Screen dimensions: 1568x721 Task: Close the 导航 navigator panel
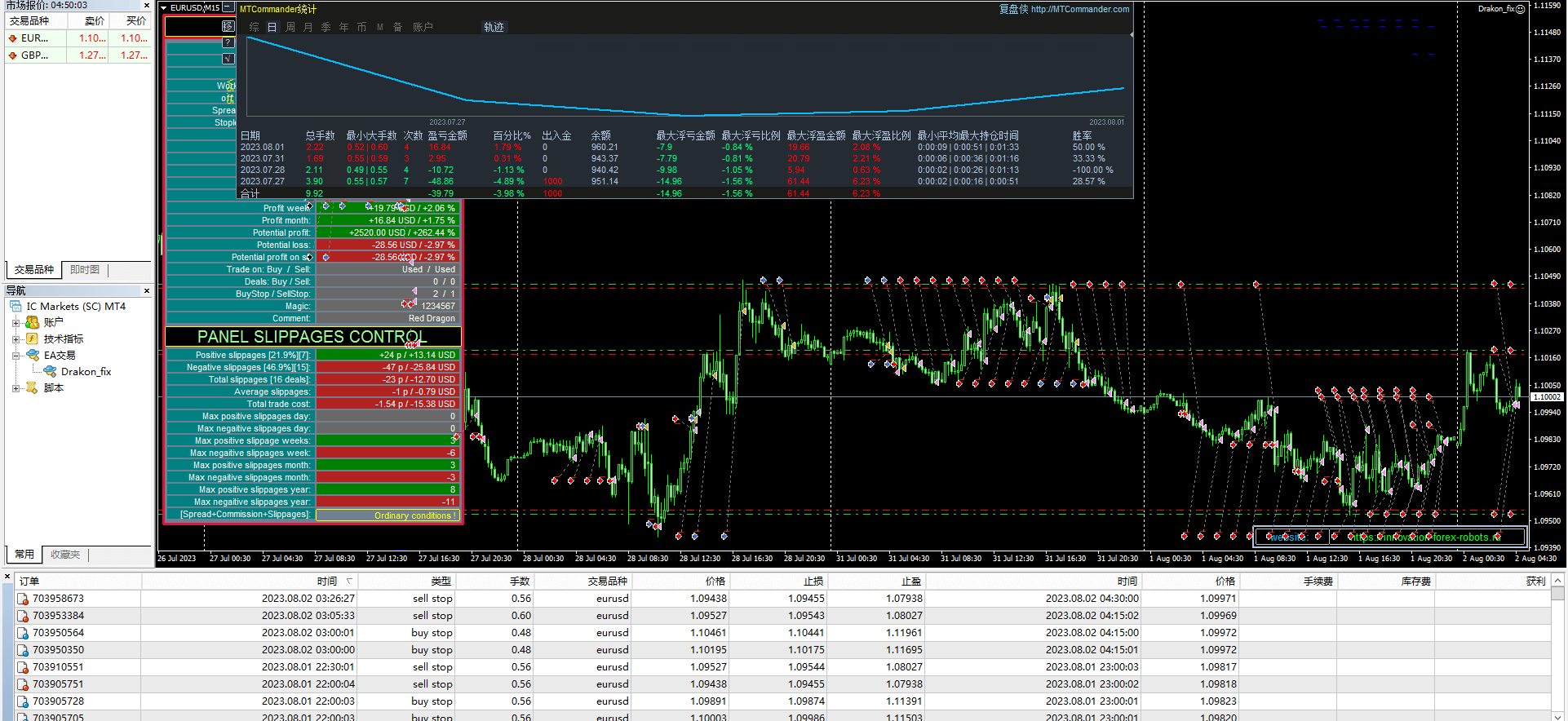tap(147, 290)
